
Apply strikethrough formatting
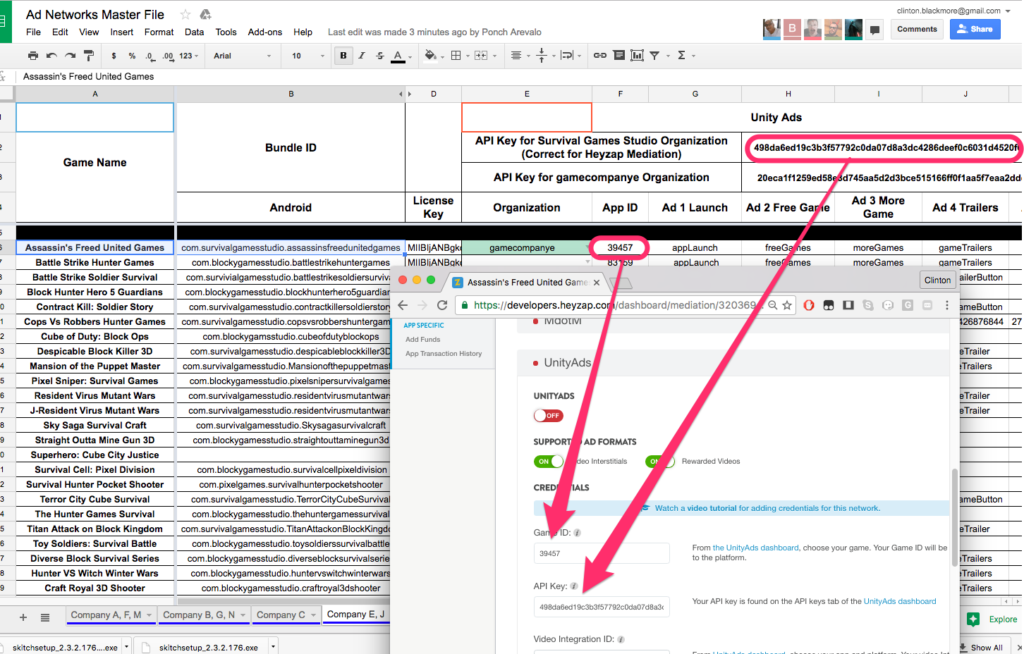point(379,56)
